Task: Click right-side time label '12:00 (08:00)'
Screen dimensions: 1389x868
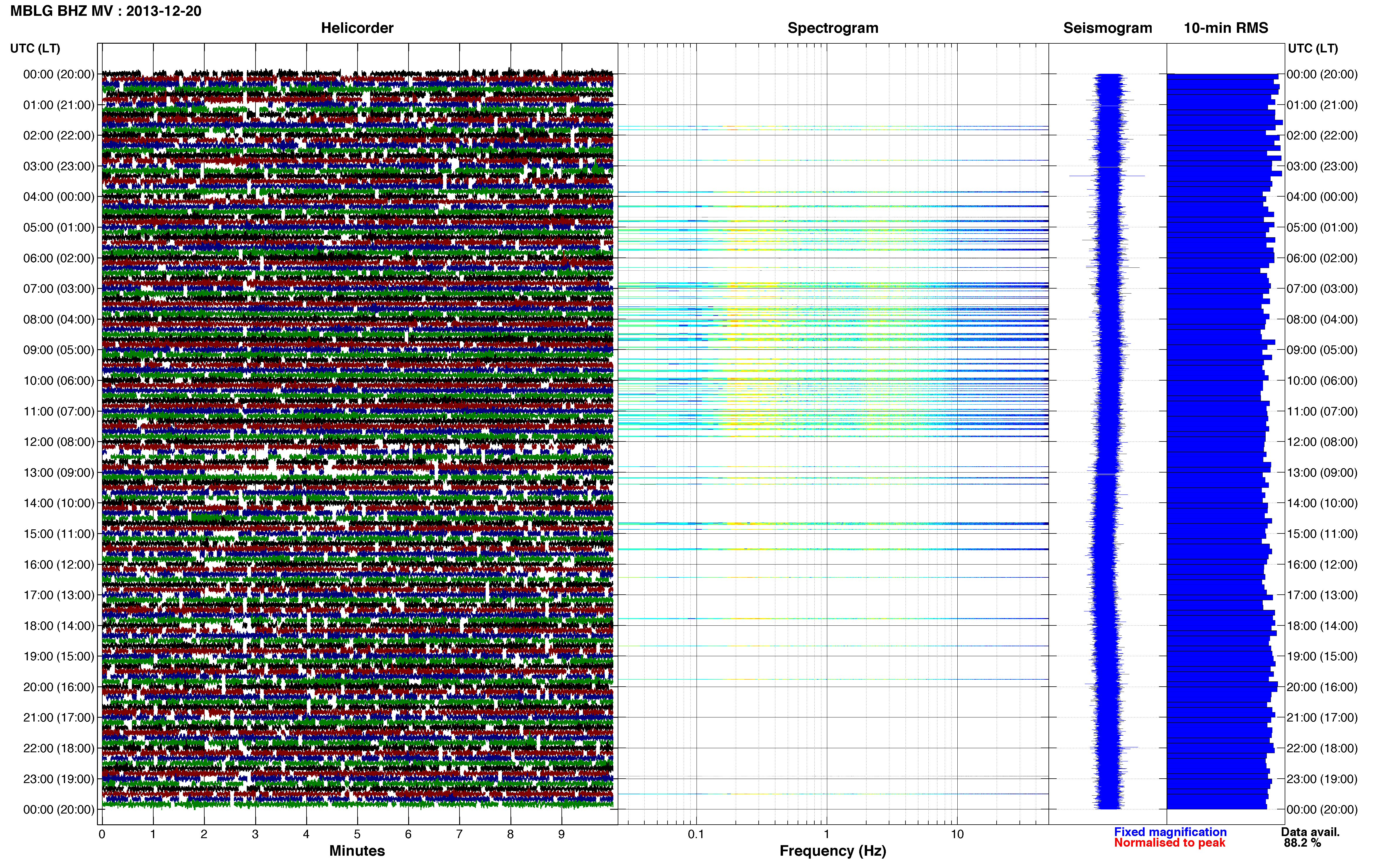Action: point(1322,442)
